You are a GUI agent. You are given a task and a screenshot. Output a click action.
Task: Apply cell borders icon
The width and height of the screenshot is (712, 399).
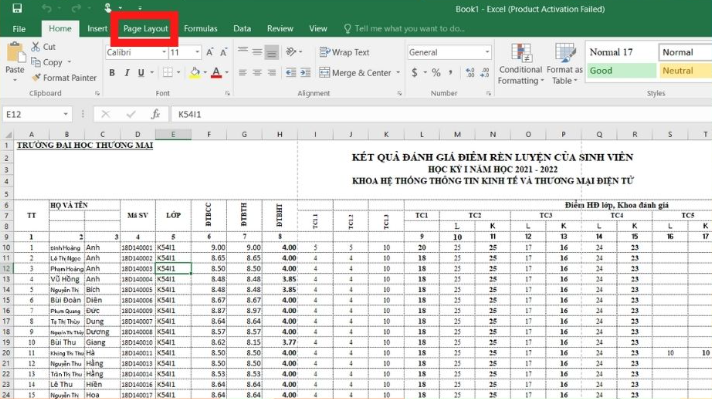click(x=168, y=72)
